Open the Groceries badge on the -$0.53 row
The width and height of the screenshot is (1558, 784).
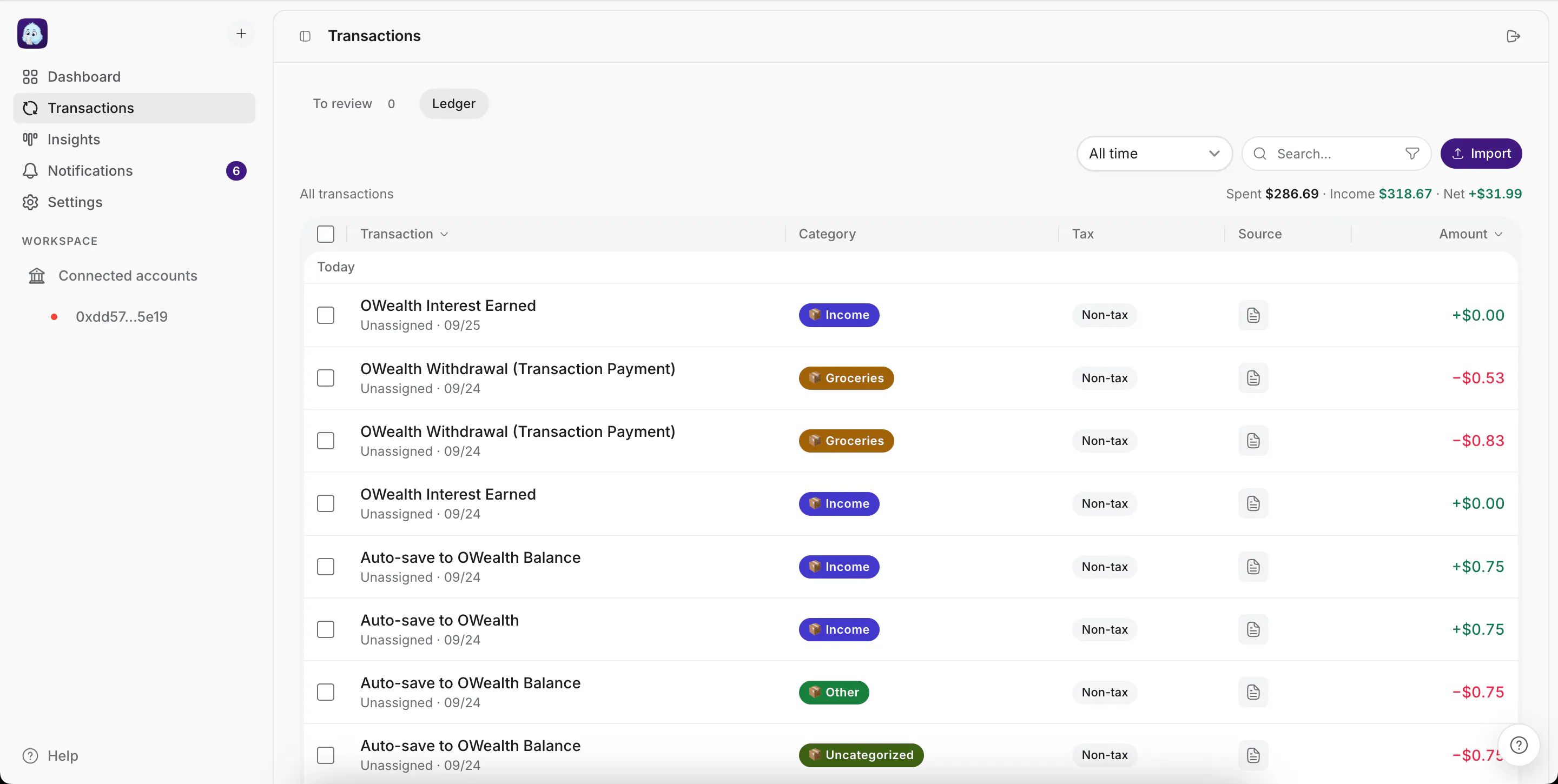[846, 378]
